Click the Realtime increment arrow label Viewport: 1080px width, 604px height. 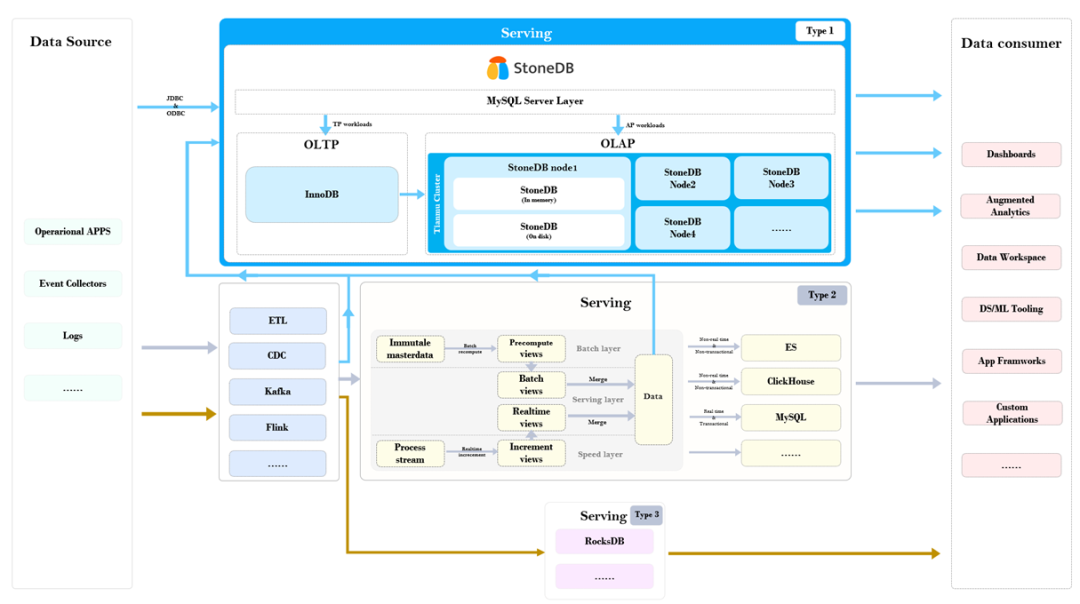pyautogui.click(x=472, y=452)
